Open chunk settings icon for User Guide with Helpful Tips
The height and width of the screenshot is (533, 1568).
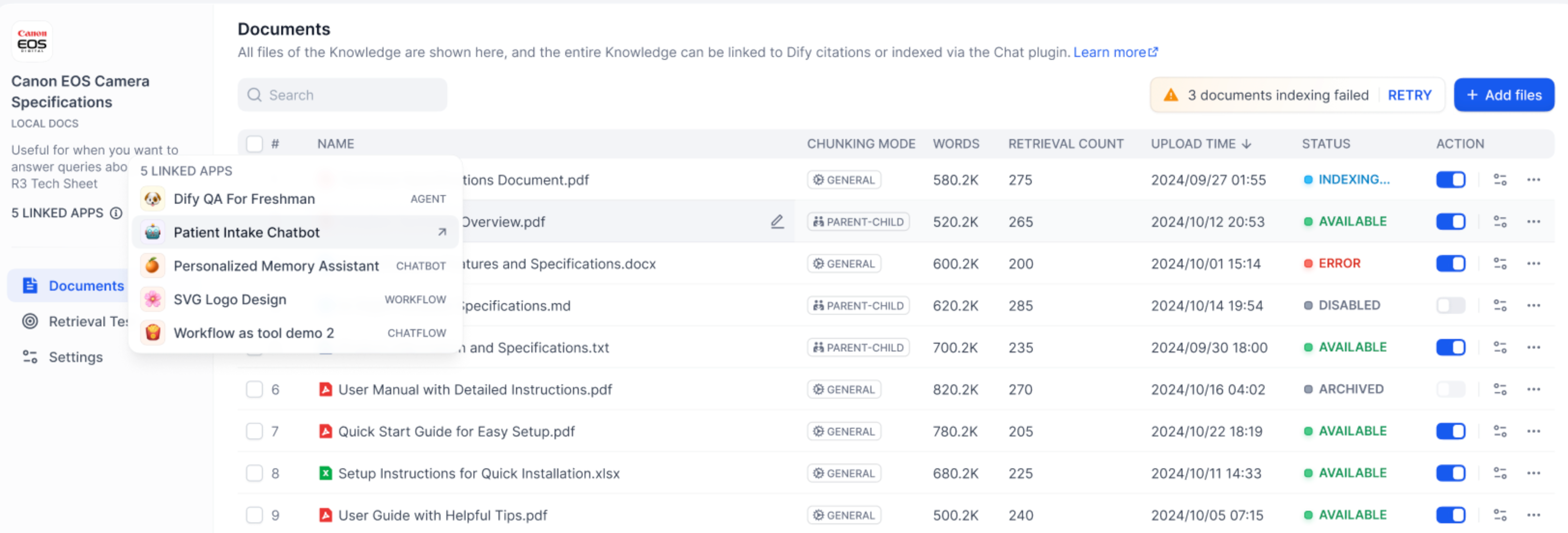click(x=1500, y=515)
